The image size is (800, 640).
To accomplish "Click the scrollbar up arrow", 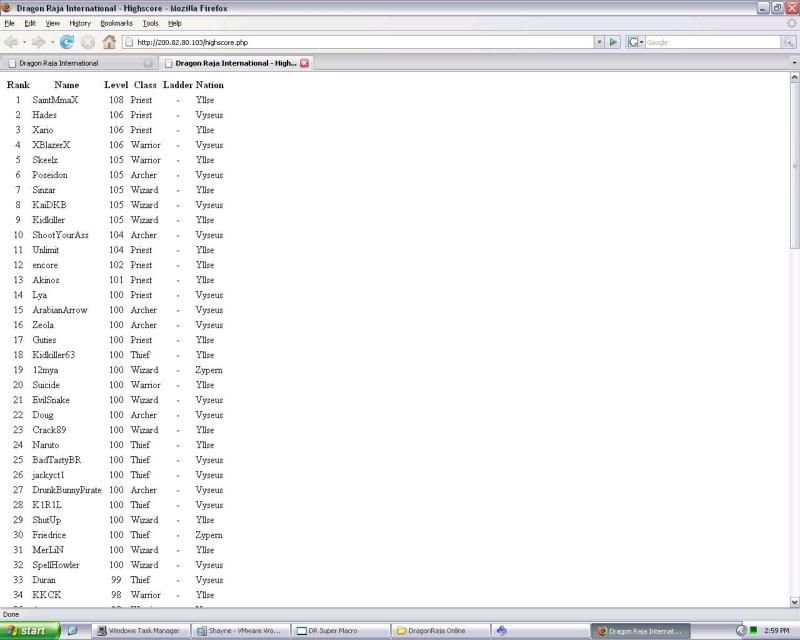I will (794, 77).
